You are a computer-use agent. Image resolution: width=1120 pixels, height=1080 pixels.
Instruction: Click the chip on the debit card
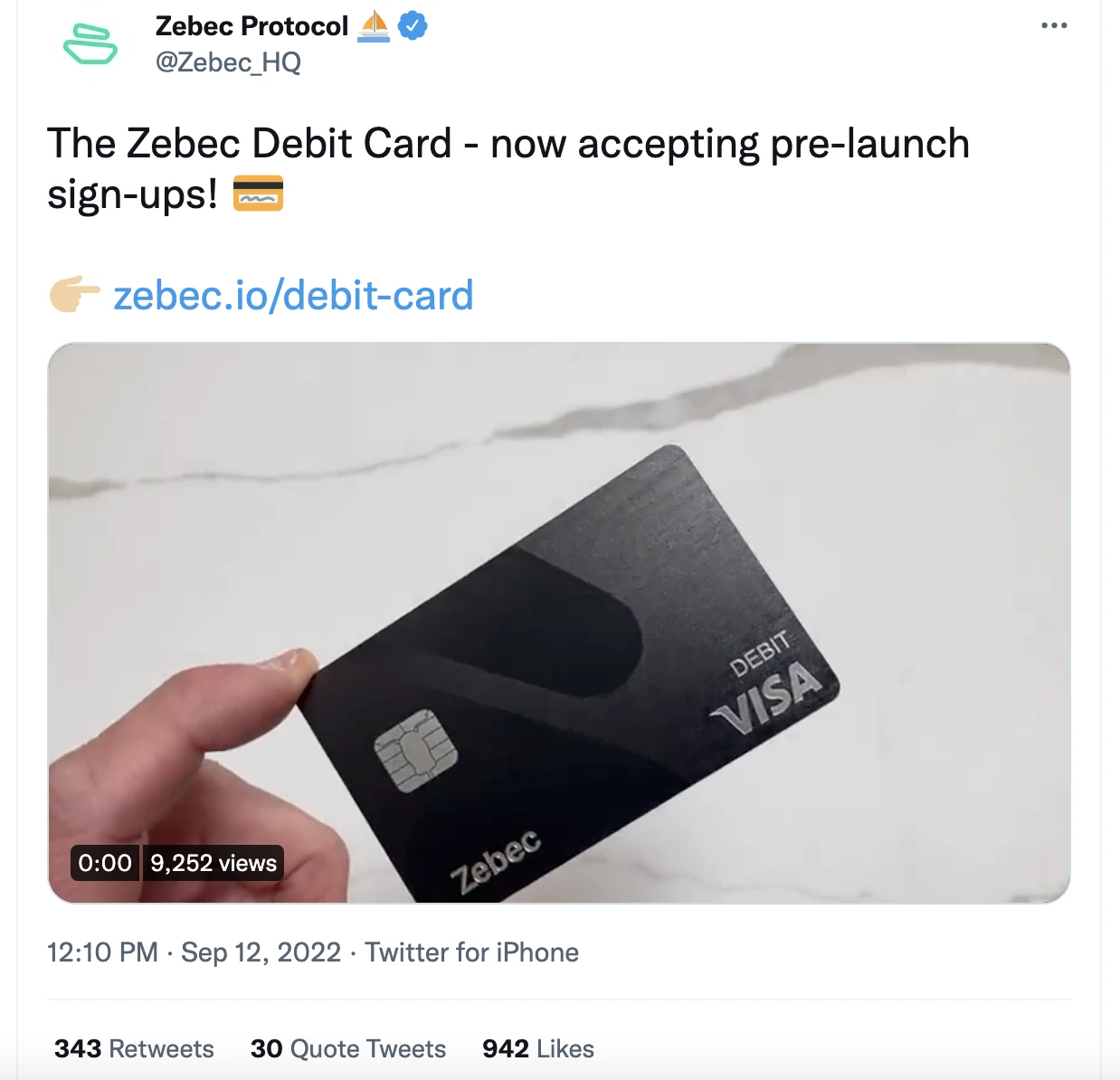coord(416,750)
